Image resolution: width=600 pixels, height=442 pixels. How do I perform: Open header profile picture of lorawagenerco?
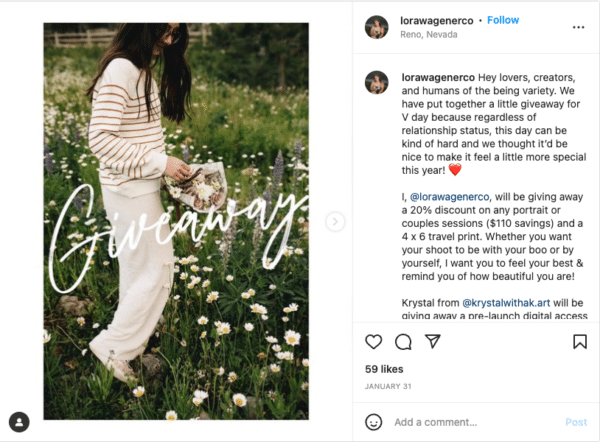[377, 27]
